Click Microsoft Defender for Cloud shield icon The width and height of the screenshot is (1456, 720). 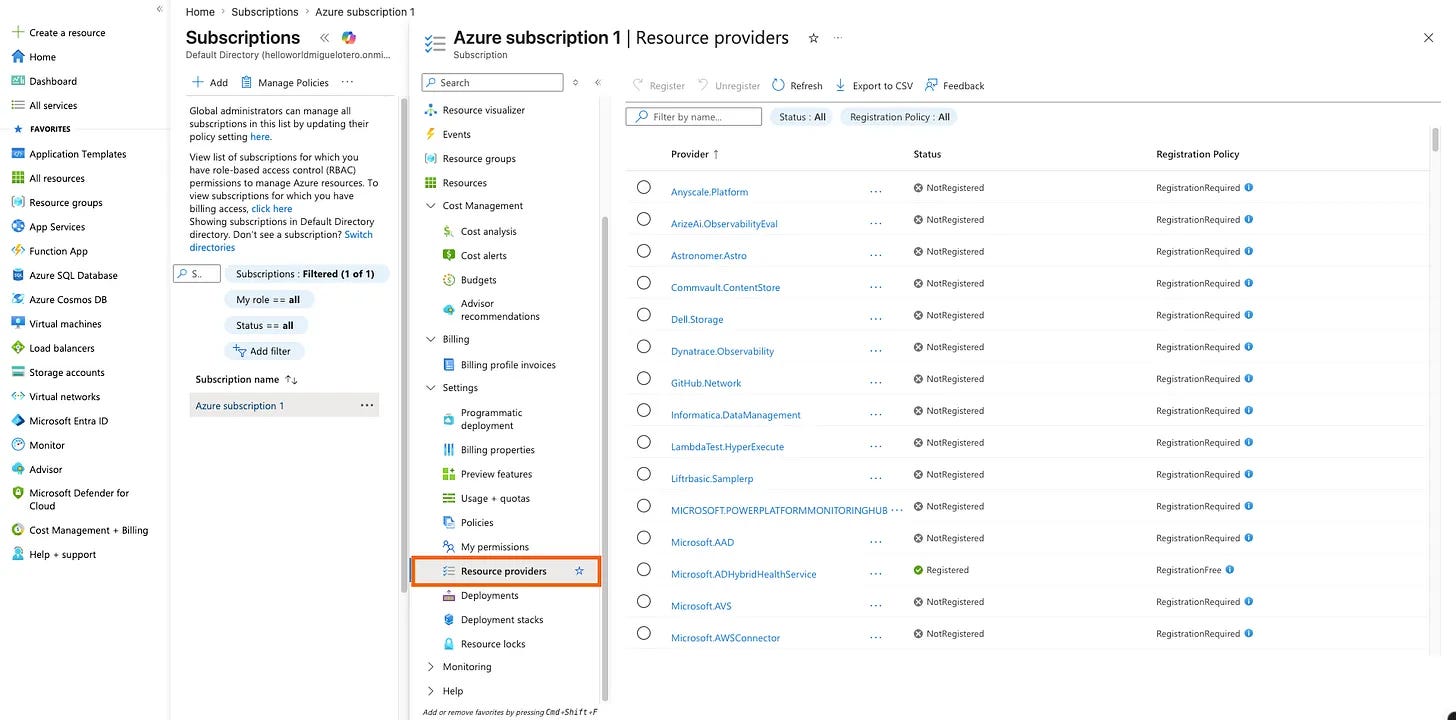click(17, 493)
